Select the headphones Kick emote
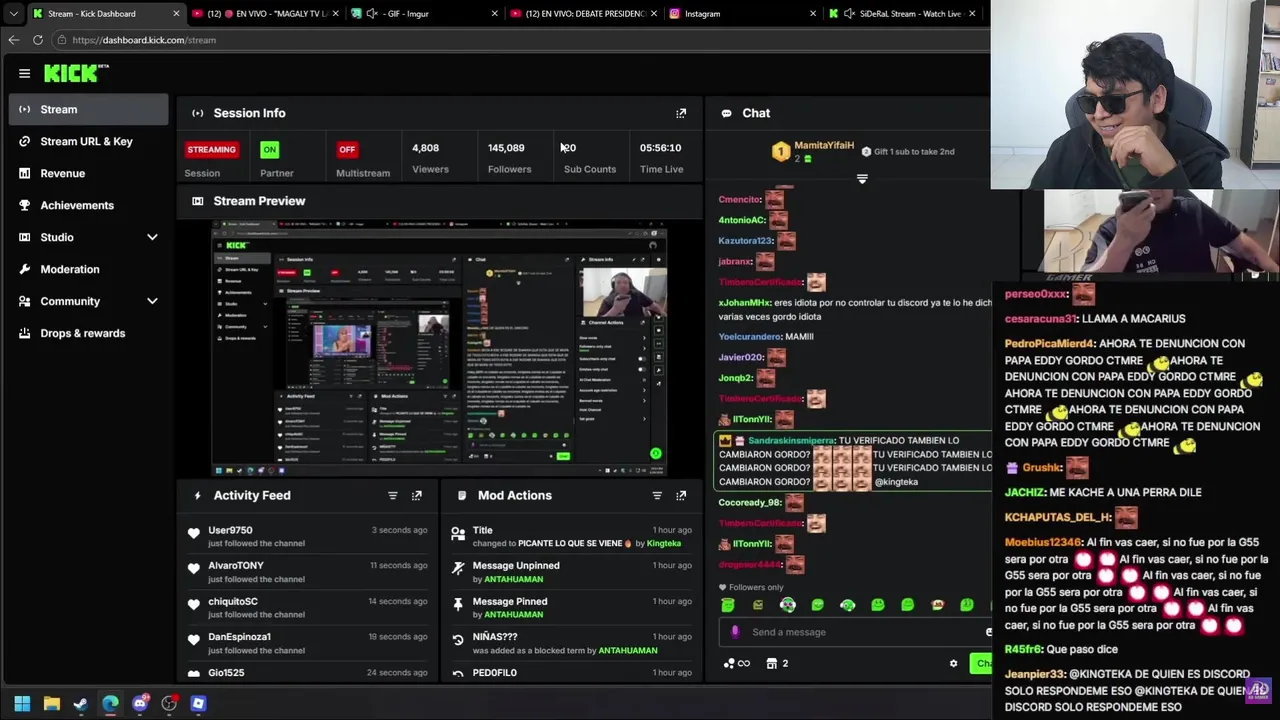The height and width of the screenshot is (720, 1280). coord(787,605)
